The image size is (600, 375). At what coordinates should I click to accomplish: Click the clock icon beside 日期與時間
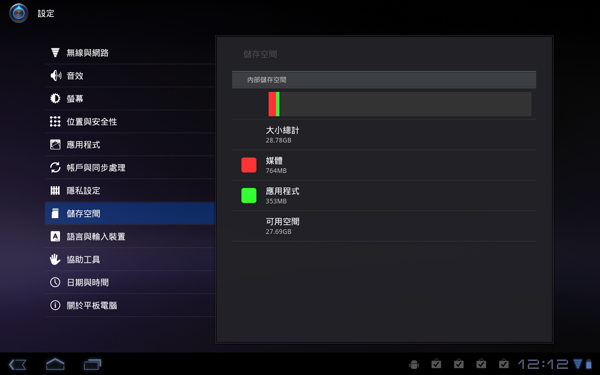[x=55, y=282]
